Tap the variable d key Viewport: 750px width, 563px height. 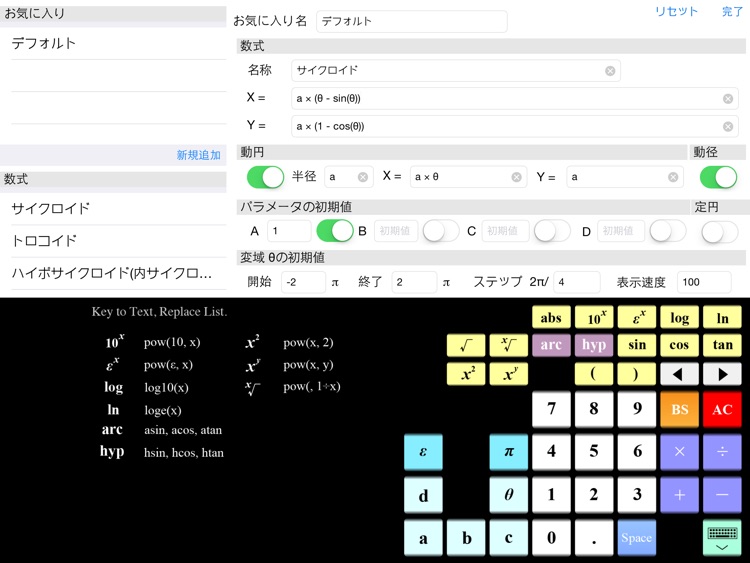tap(423, 495)
